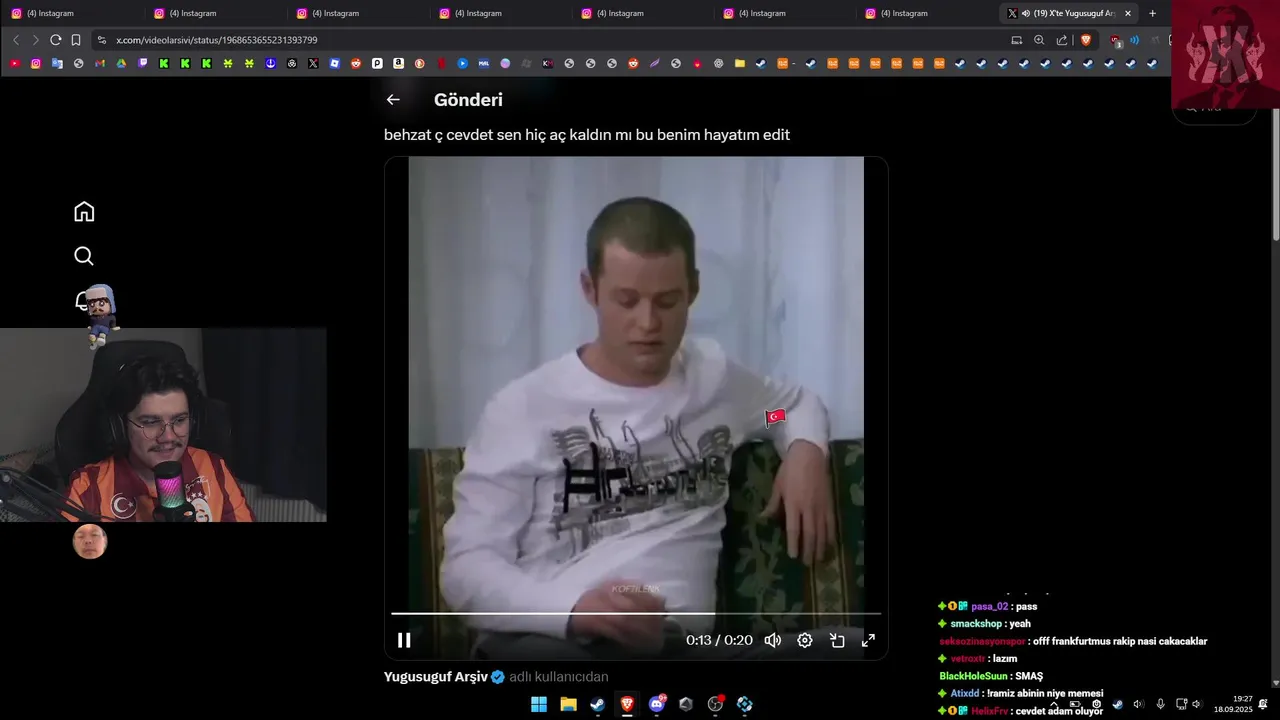The image size is (1280, 720).
Task: Open the X bookmark in bookmarks bar
Action: coord(313,63)
